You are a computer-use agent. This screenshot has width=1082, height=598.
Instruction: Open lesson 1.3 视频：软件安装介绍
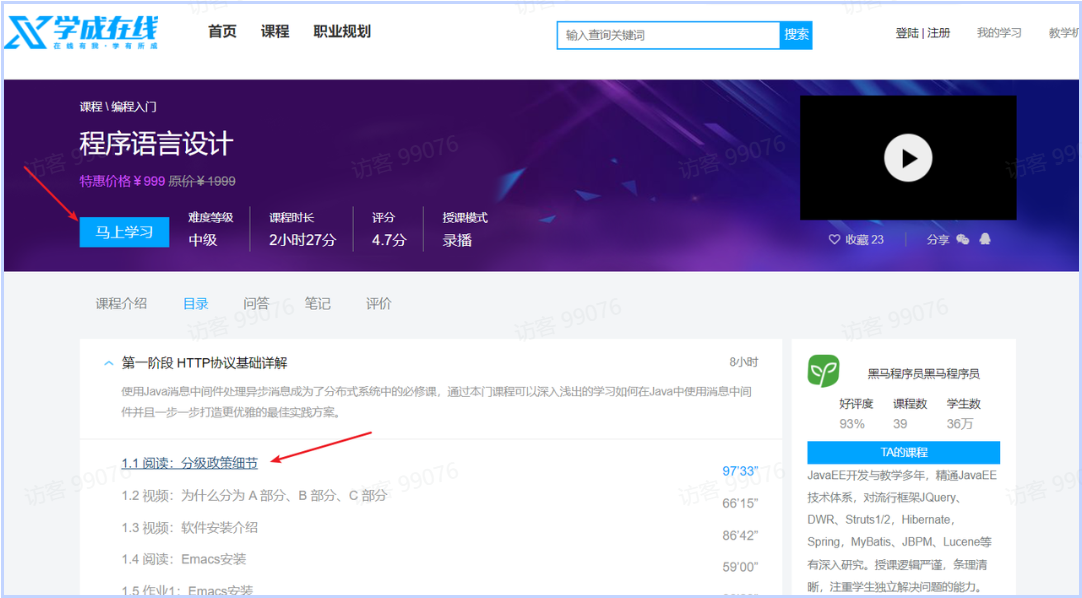click(190, 528)
